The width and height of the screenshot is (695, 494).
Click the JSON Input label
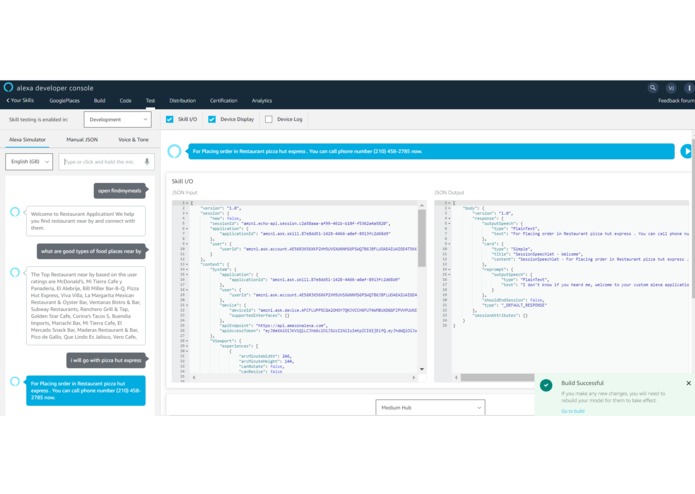(184, 192)
